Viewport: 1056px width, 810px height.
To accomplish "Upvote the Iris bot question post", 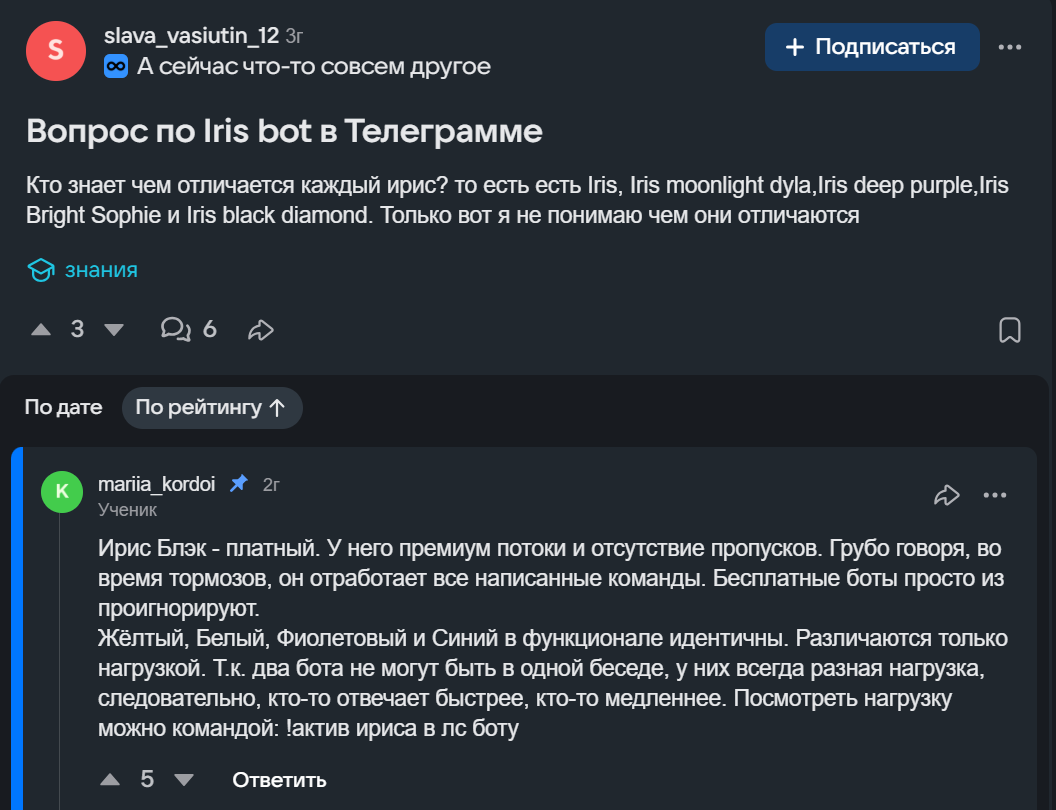I will pyautogui.click(x=41, y=329).
